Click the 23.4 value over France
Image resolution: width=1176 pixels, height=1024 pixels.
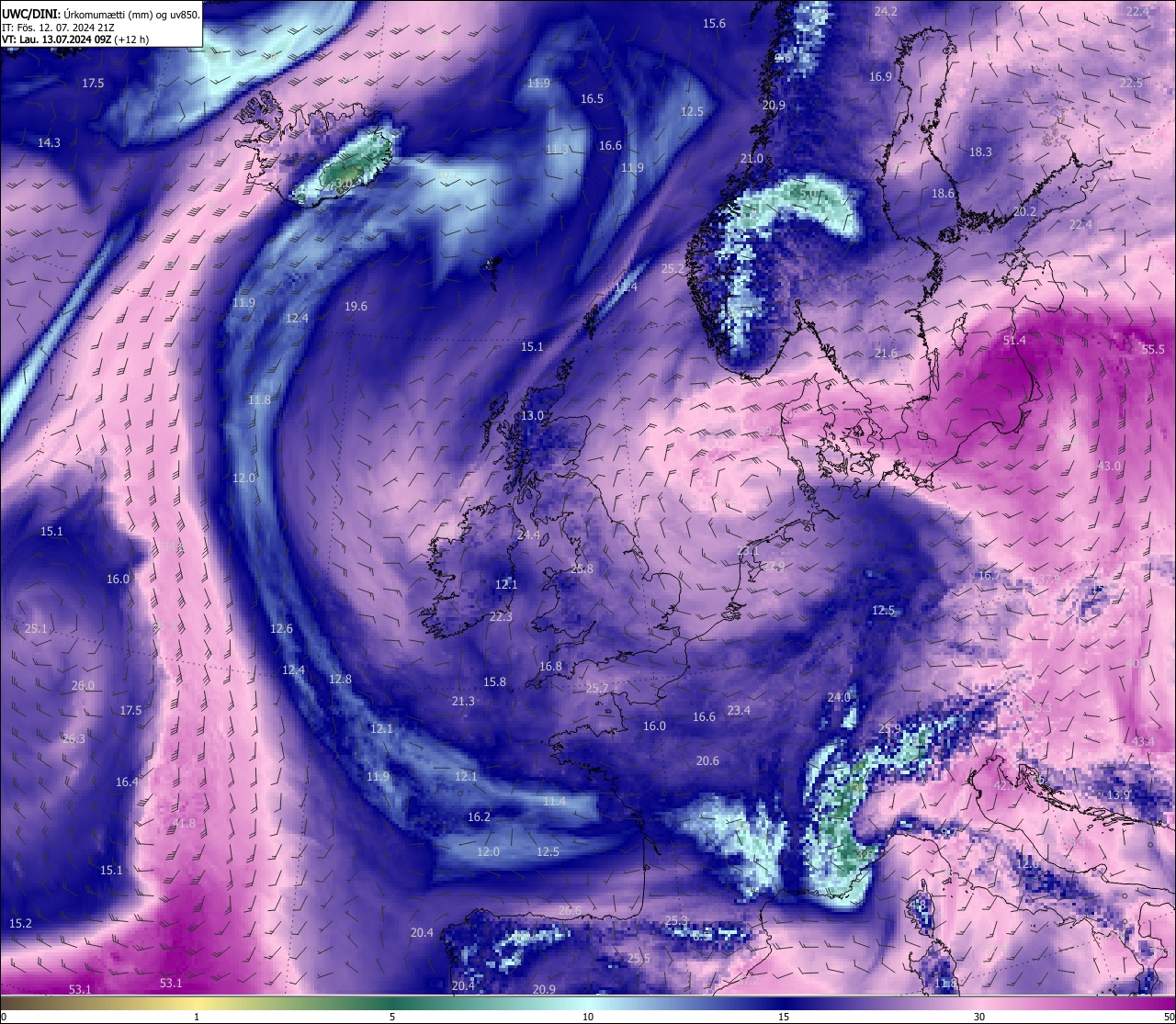(739, 710)
